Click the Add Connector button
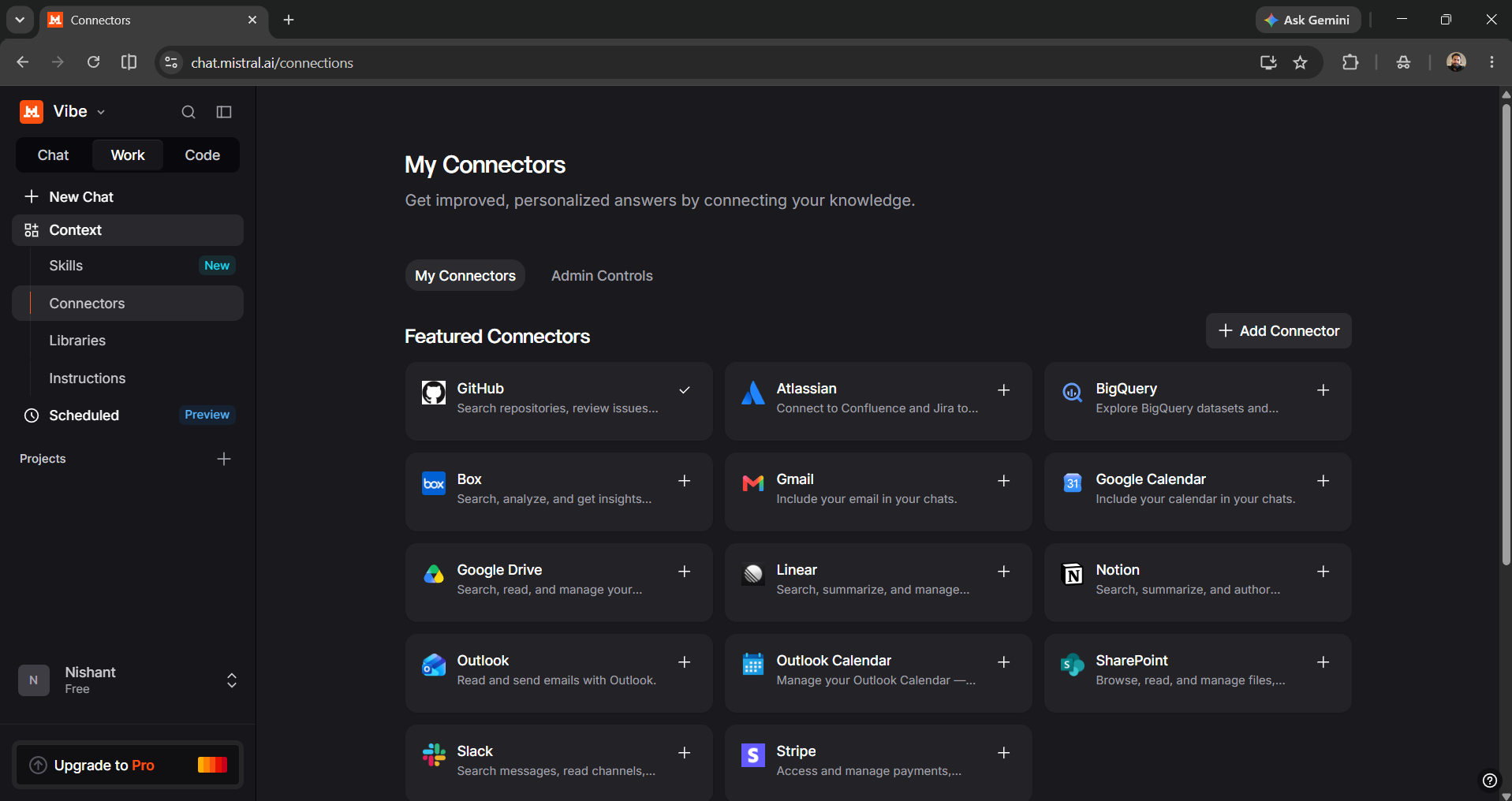 point(1279,331)
